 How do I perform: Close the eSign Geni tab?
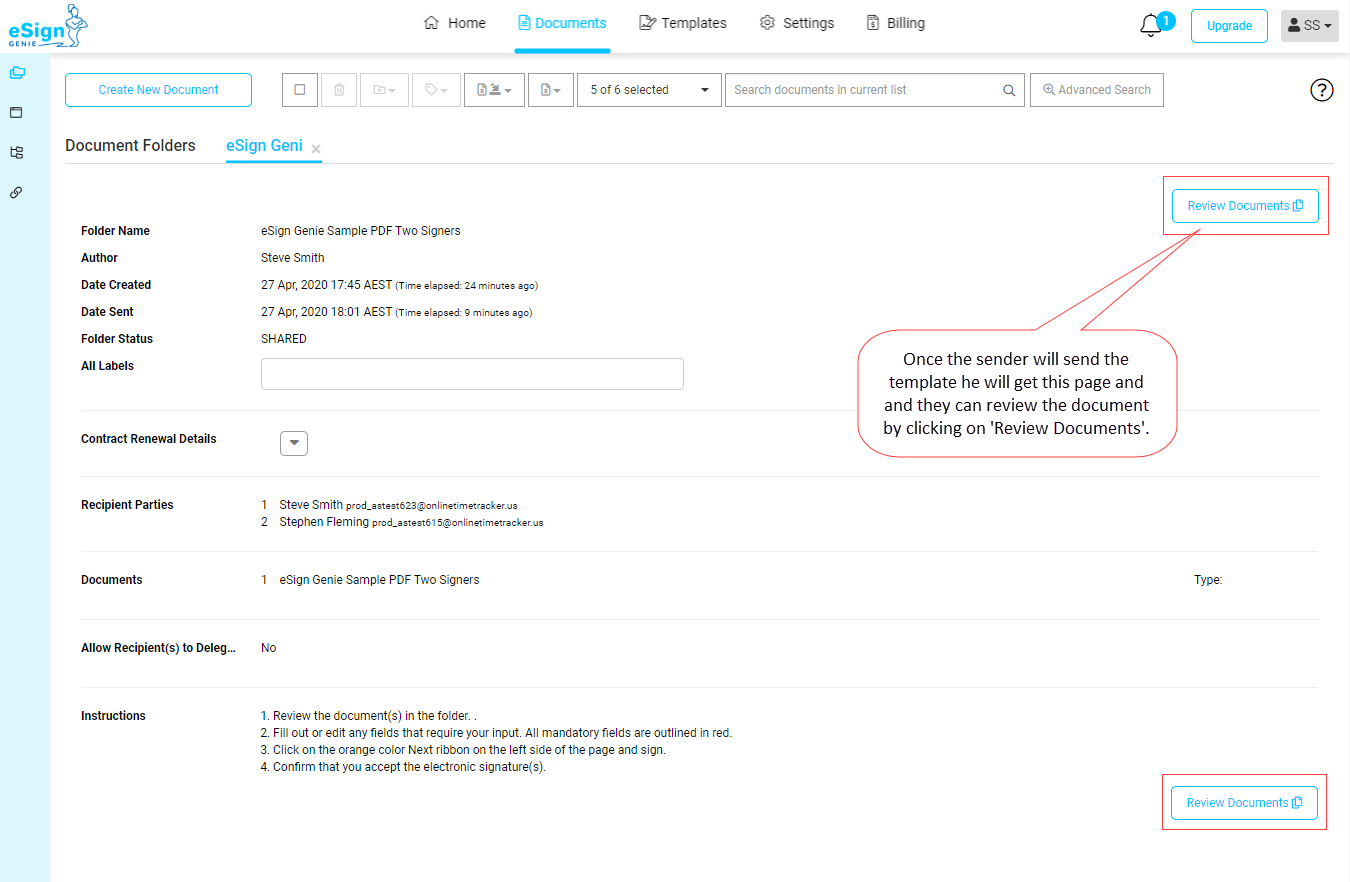316,149
